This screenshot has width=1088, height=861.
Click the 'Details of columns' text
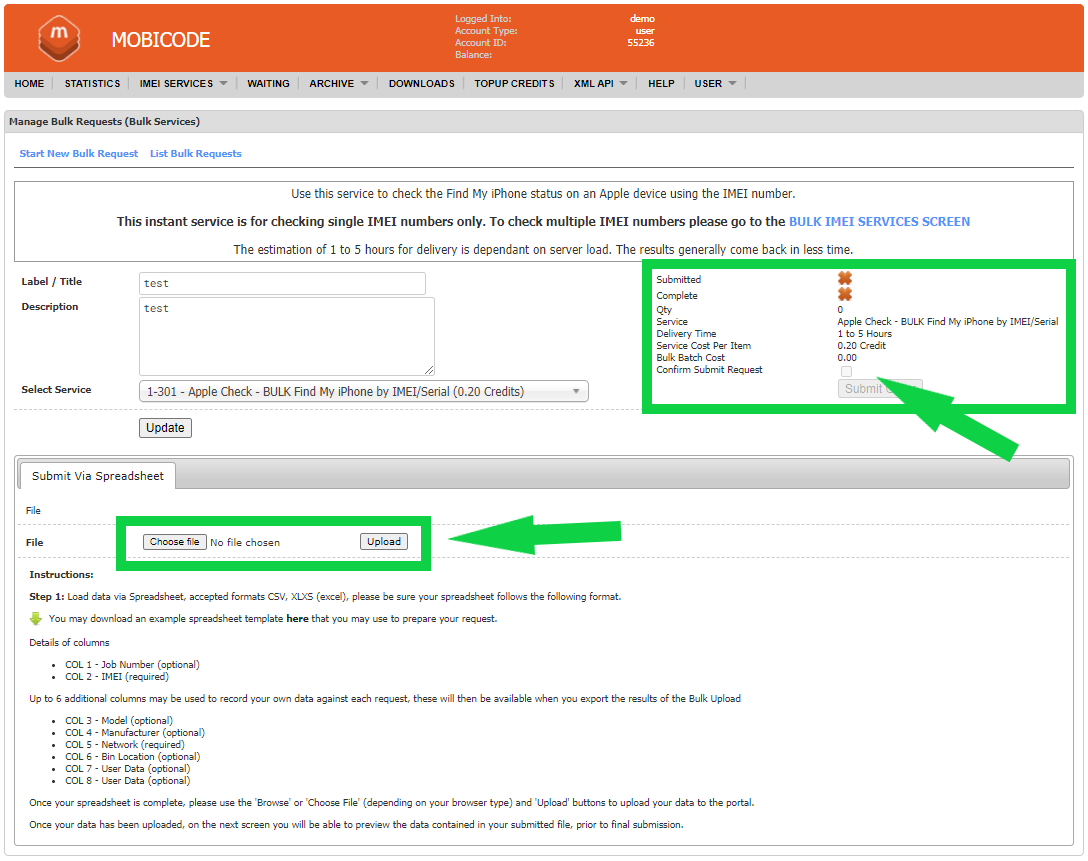pyautogui.click(x=69, y=642)
